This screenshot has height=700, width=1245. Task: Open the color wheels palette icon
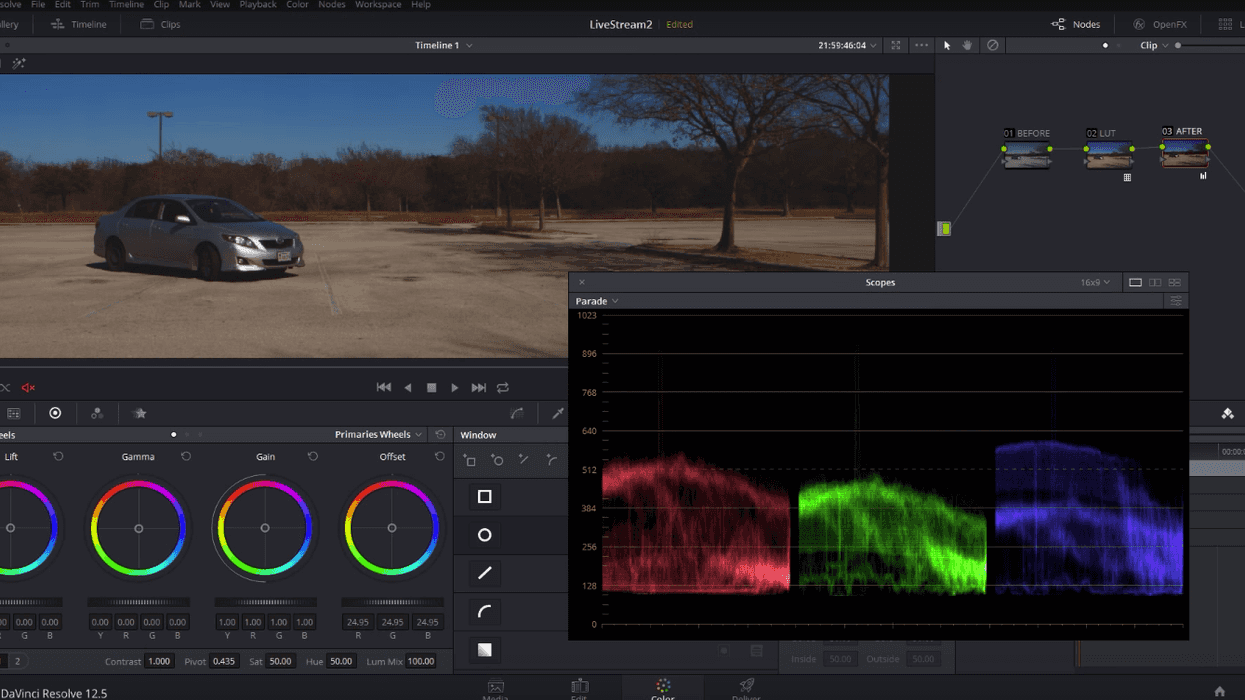[x=55, y=413]
